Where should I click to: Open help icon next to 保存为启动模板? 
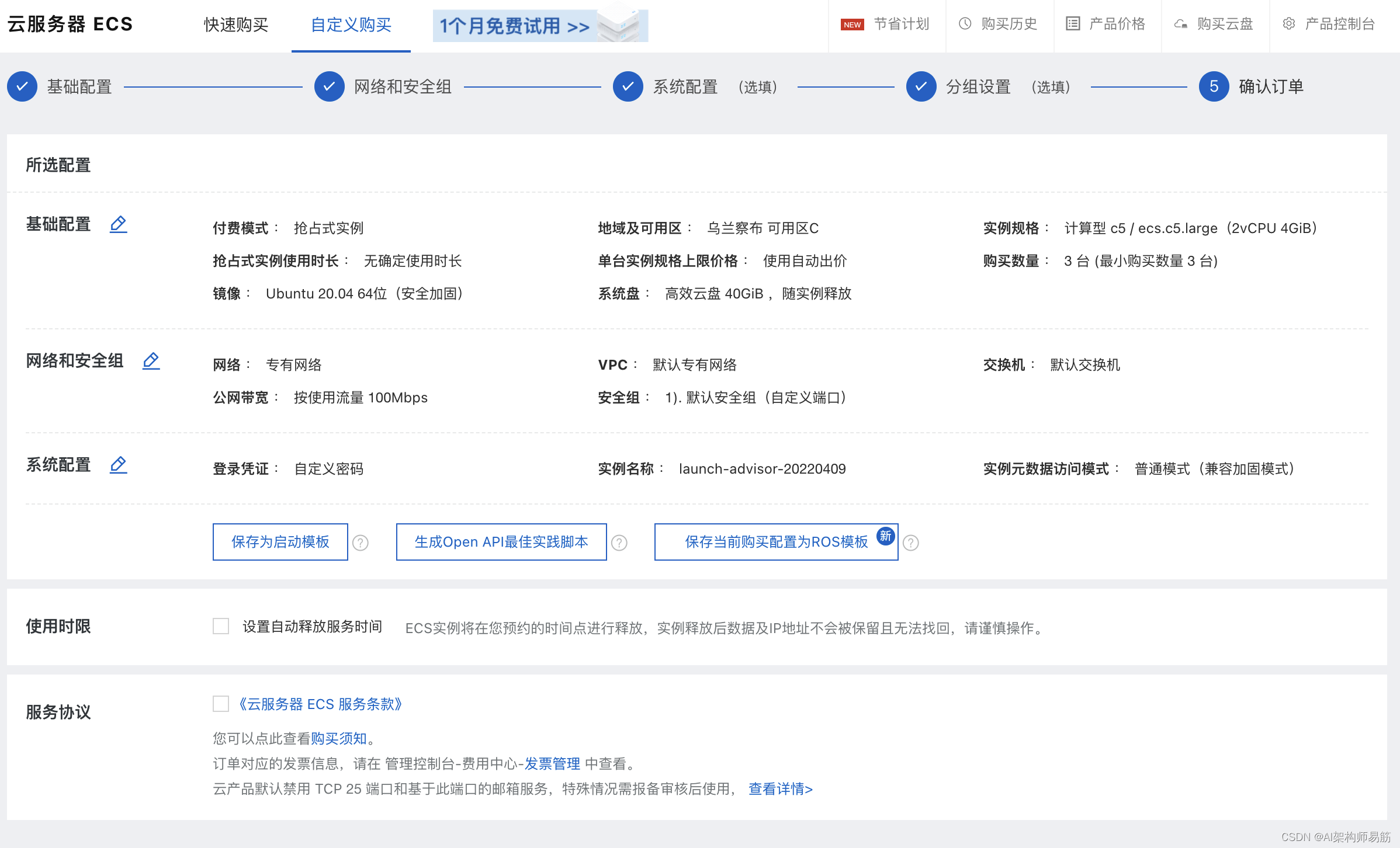(x=361, y=543)
